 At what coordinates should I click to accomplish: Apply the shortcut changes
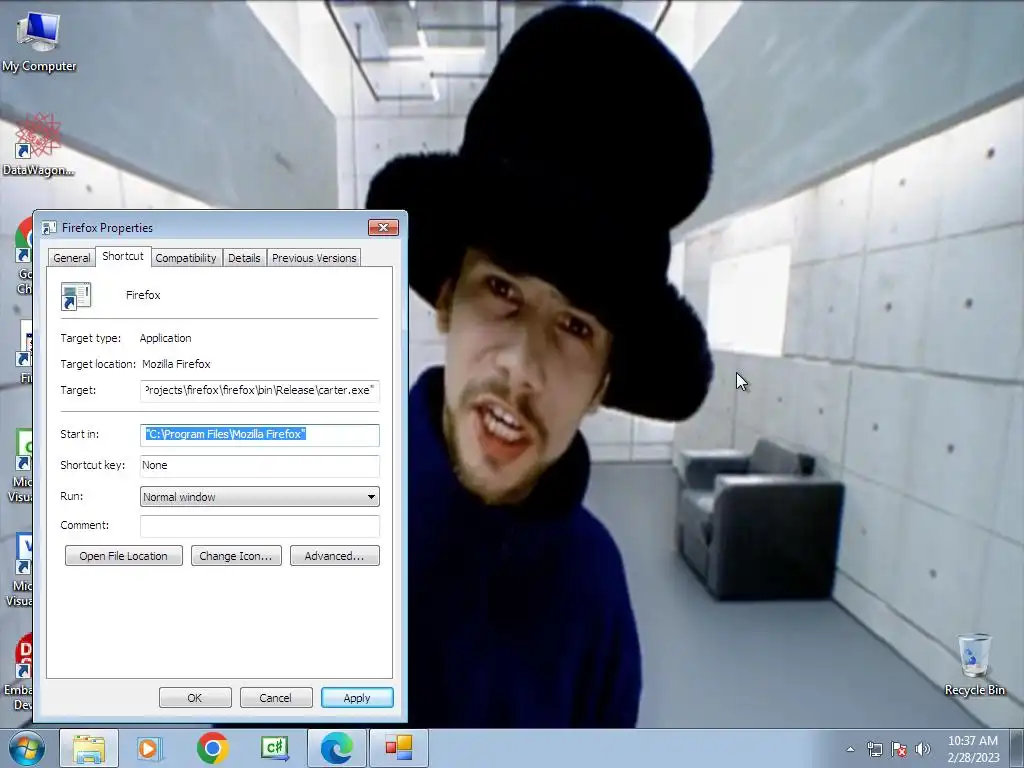(x=357, y=697)
